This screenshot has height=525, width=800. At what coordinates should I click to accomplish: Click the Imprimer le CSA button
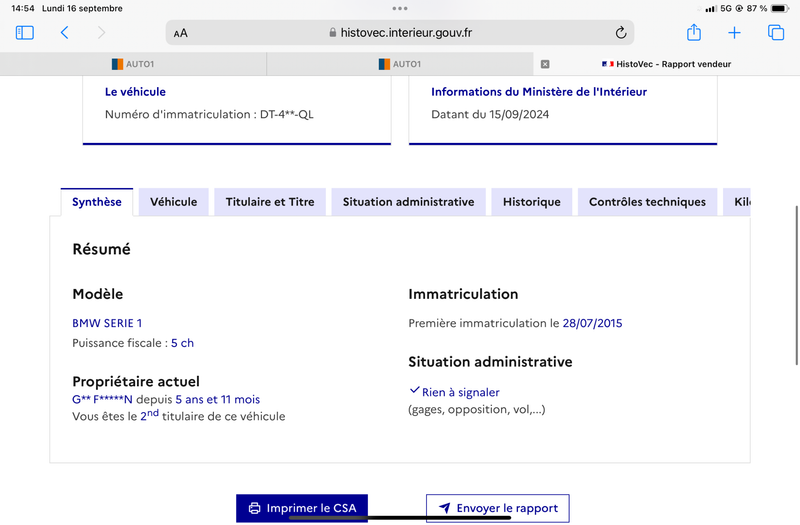tap(302, 508)
